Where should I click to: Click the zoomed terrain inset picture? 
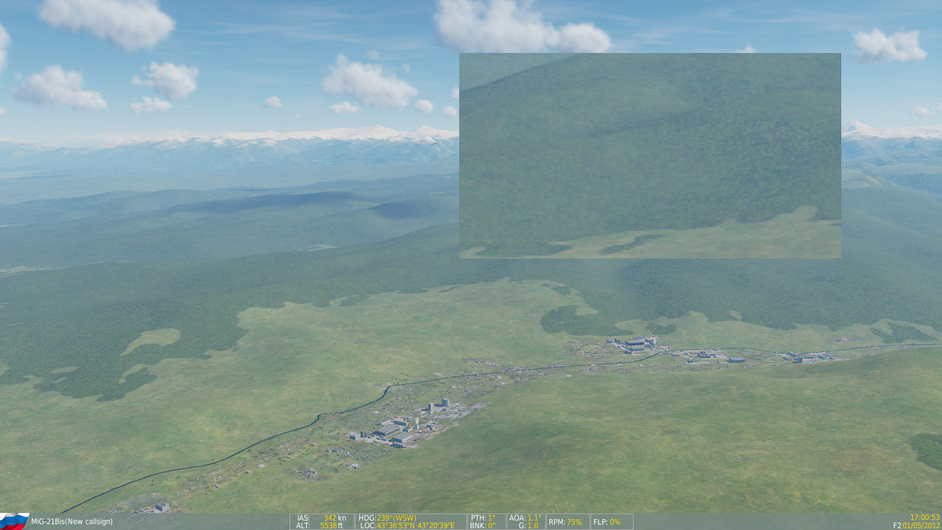tap(650, 156)
